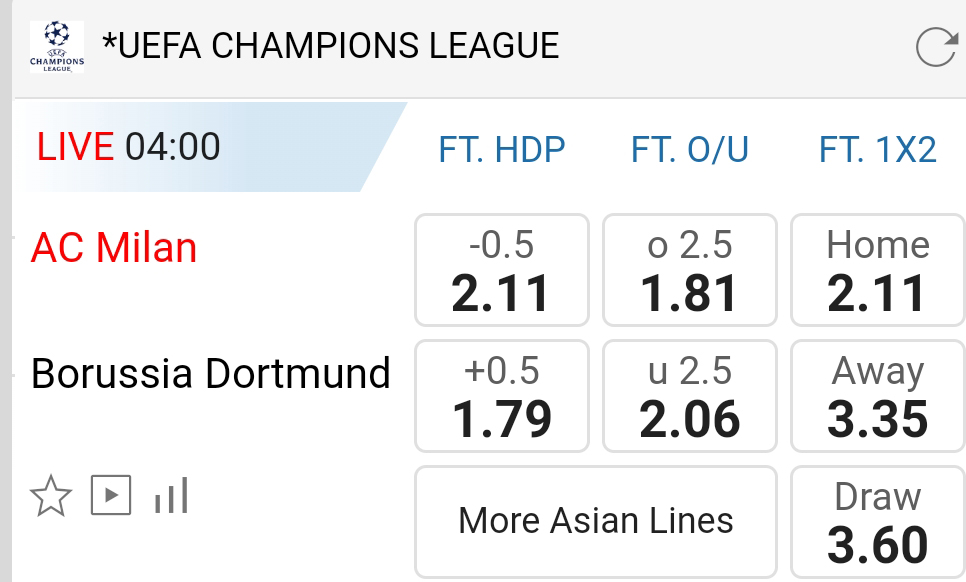The image size is (966, 582).
Task: Select the FT. HDP column header
Action: pos(501,149)
